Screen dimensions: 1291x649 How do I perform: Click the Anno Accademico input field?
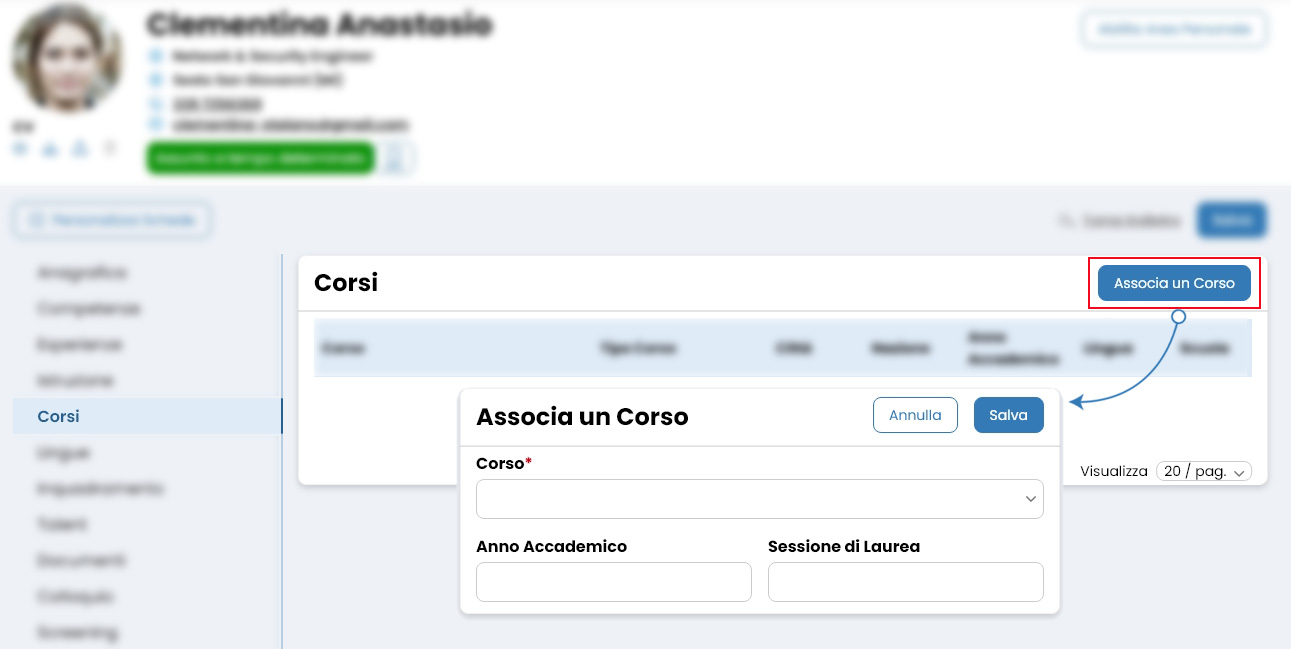click(x=613, y=582)
